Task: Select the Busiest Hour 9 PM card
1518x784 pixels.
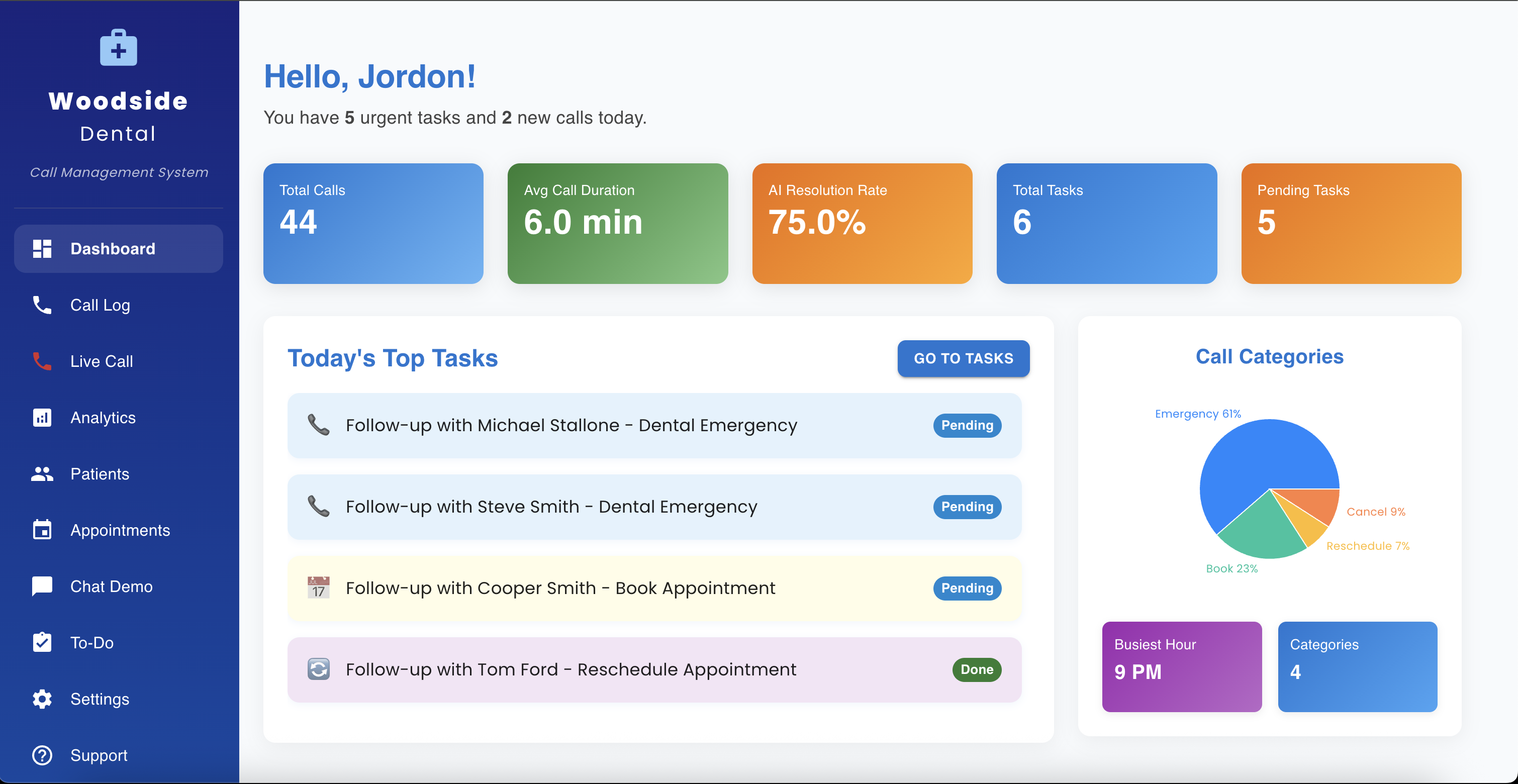Action: pyautogui.click(x=1182, y=666)
